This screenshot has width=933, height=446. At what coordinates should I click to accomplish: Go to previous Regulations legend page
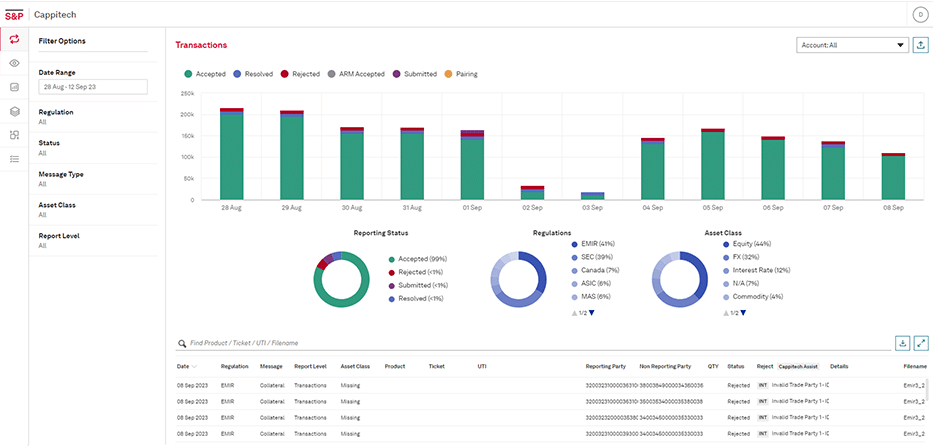[x=574, y=313]
